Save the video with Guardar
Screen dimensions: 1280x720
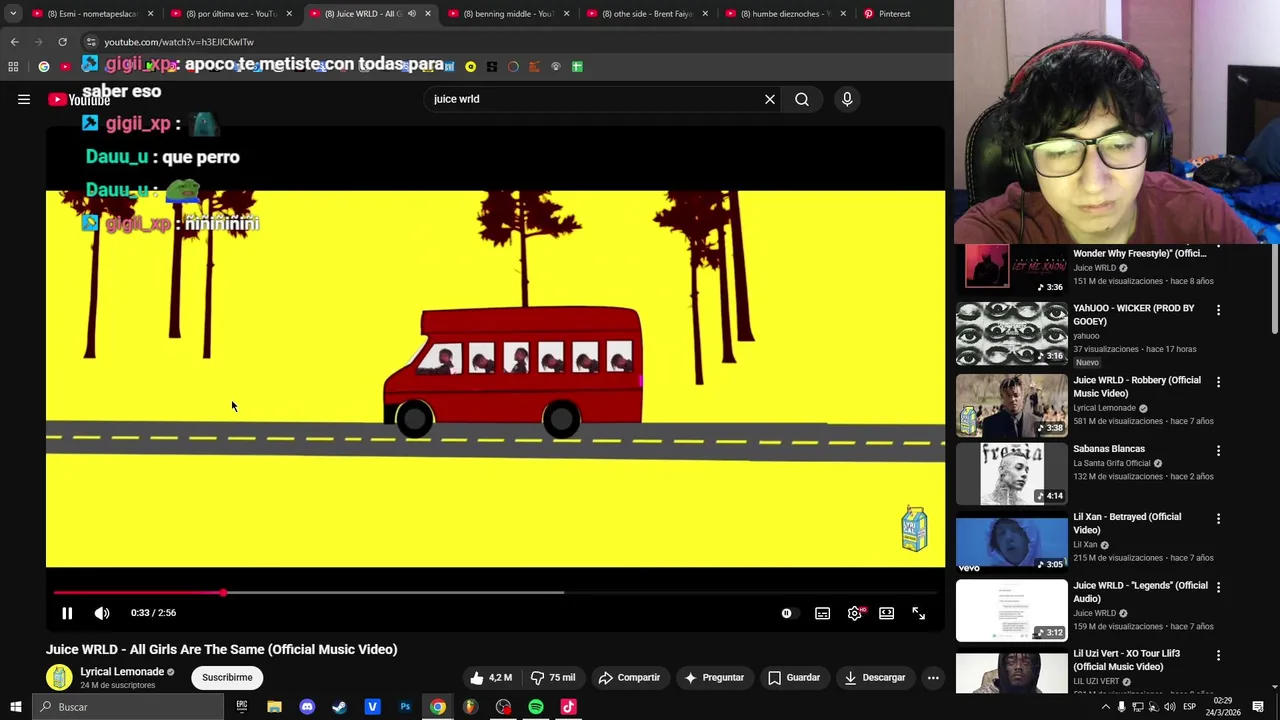(x=794, y=677)
